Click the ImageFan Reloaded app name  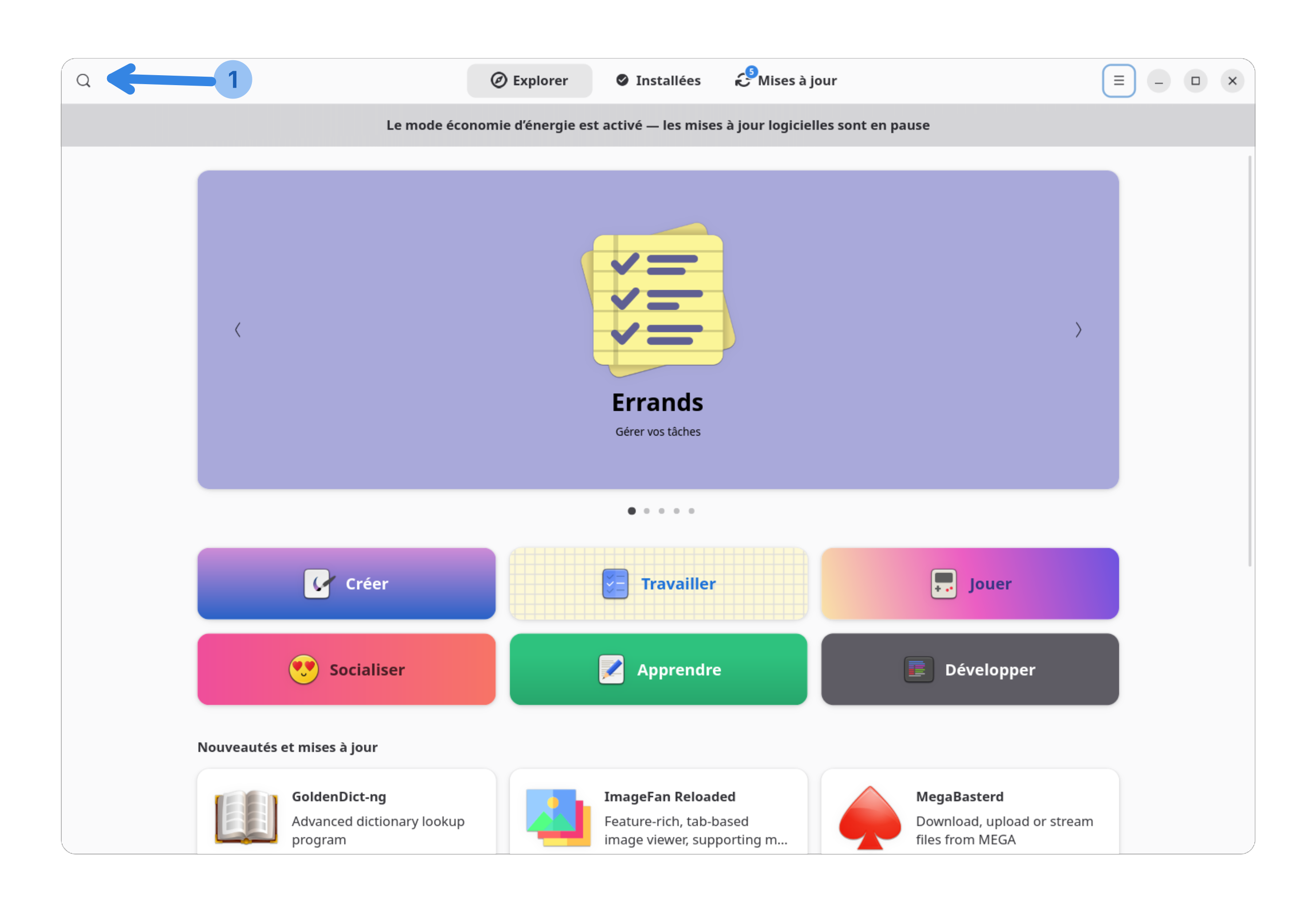pyautogui.click(x=669, y=797)
